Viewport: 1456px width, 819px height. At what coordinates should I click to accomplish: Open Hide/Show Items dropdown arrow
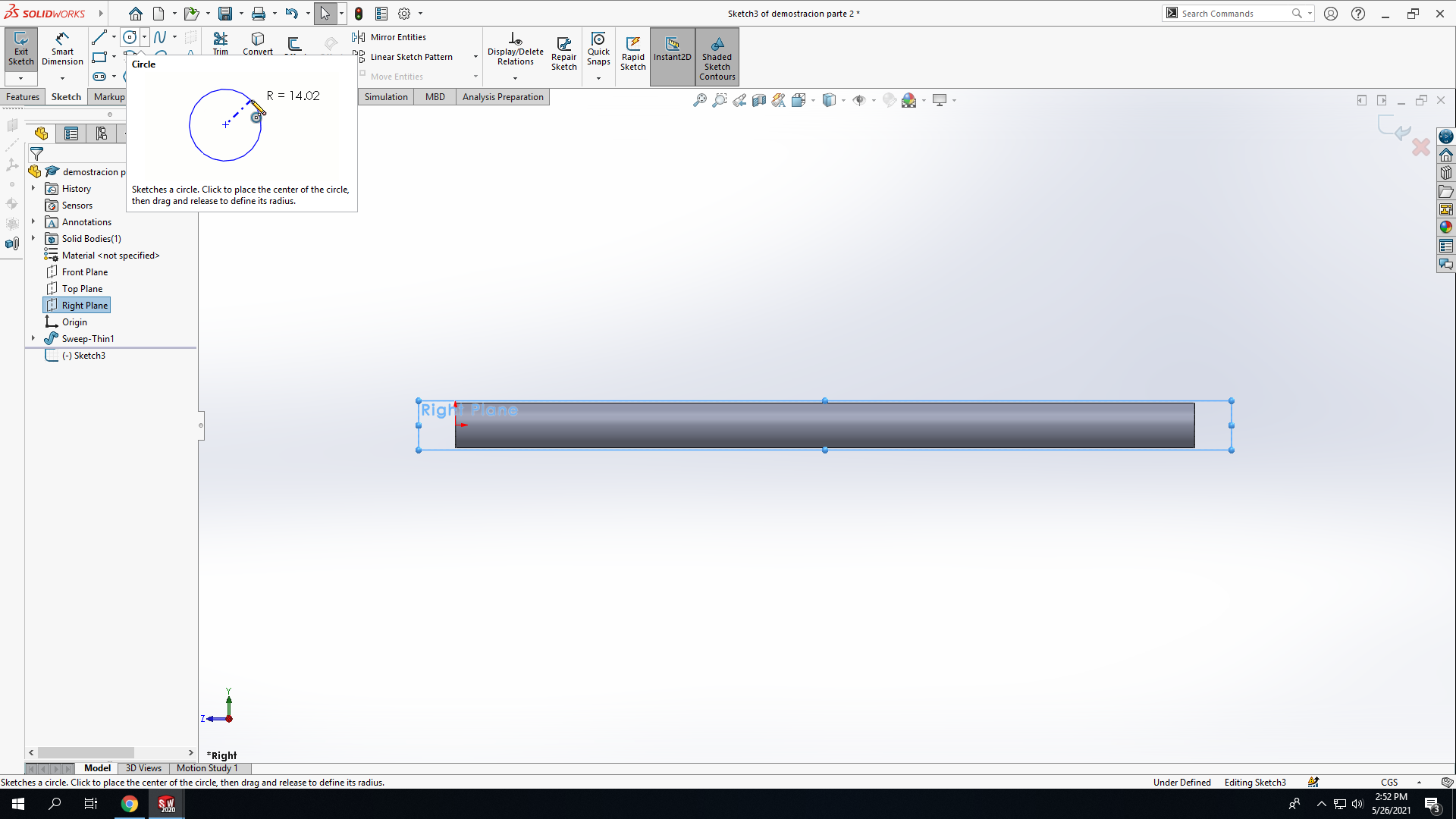tap(874, 100)
